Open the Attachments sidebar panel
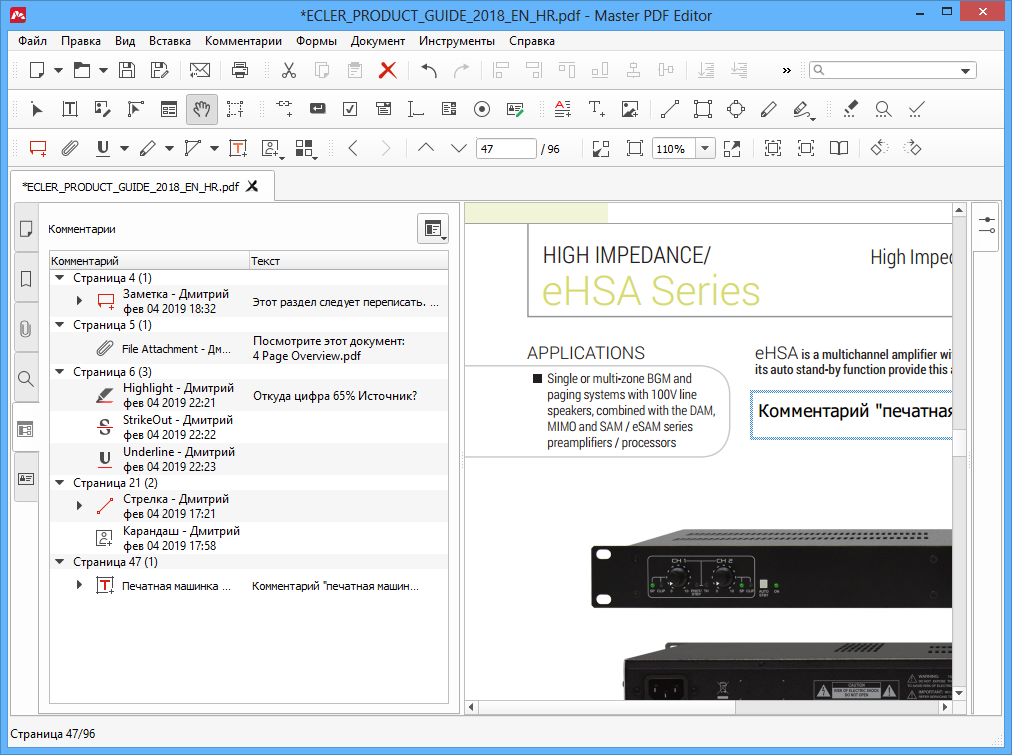 [x=26, y=329]
